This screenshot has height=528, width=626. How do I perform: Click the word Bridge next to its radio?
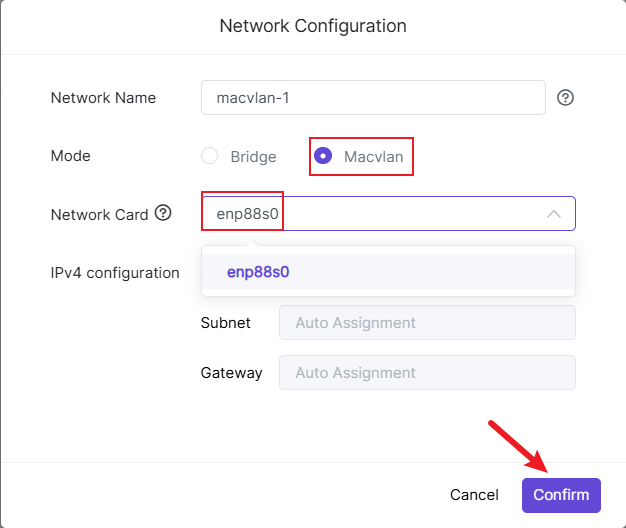[x=253, y=157]
